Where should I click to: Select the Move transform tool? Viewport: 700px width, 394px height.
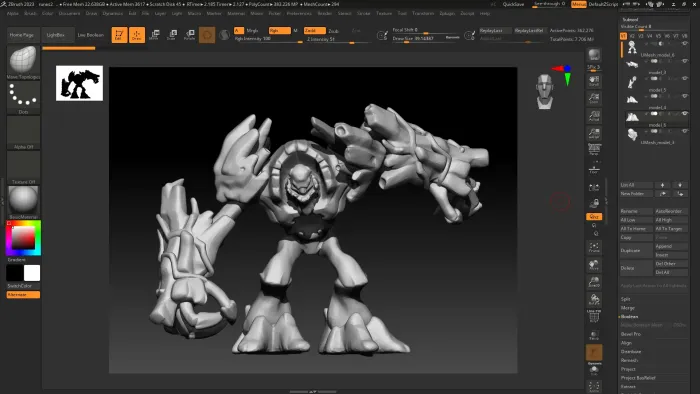[x=154, y=35]
